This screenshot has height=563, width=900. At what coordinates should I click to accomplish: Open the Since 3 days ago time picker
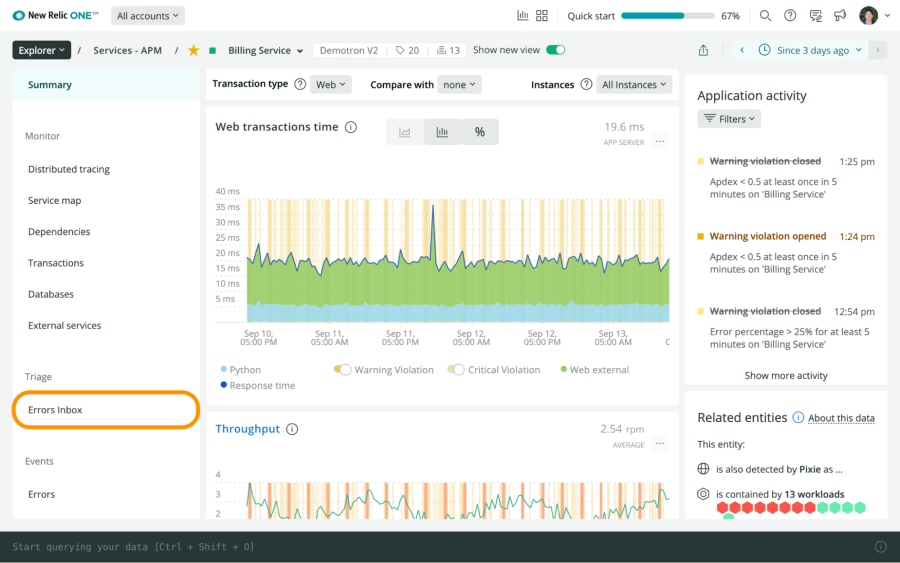[x=810, y=50]
